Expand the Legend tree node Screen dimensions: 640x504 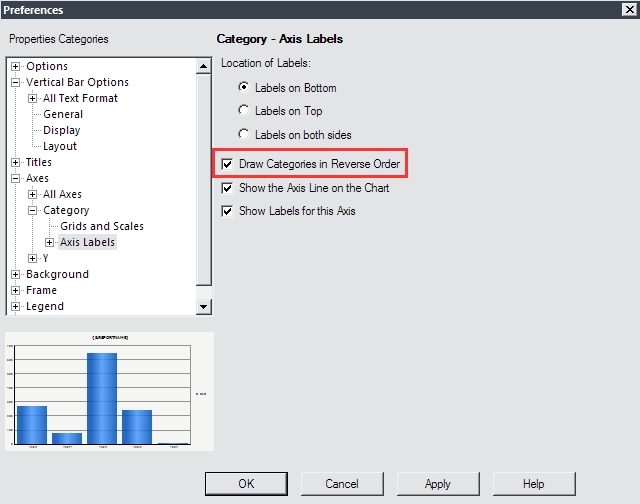point(16,307)
